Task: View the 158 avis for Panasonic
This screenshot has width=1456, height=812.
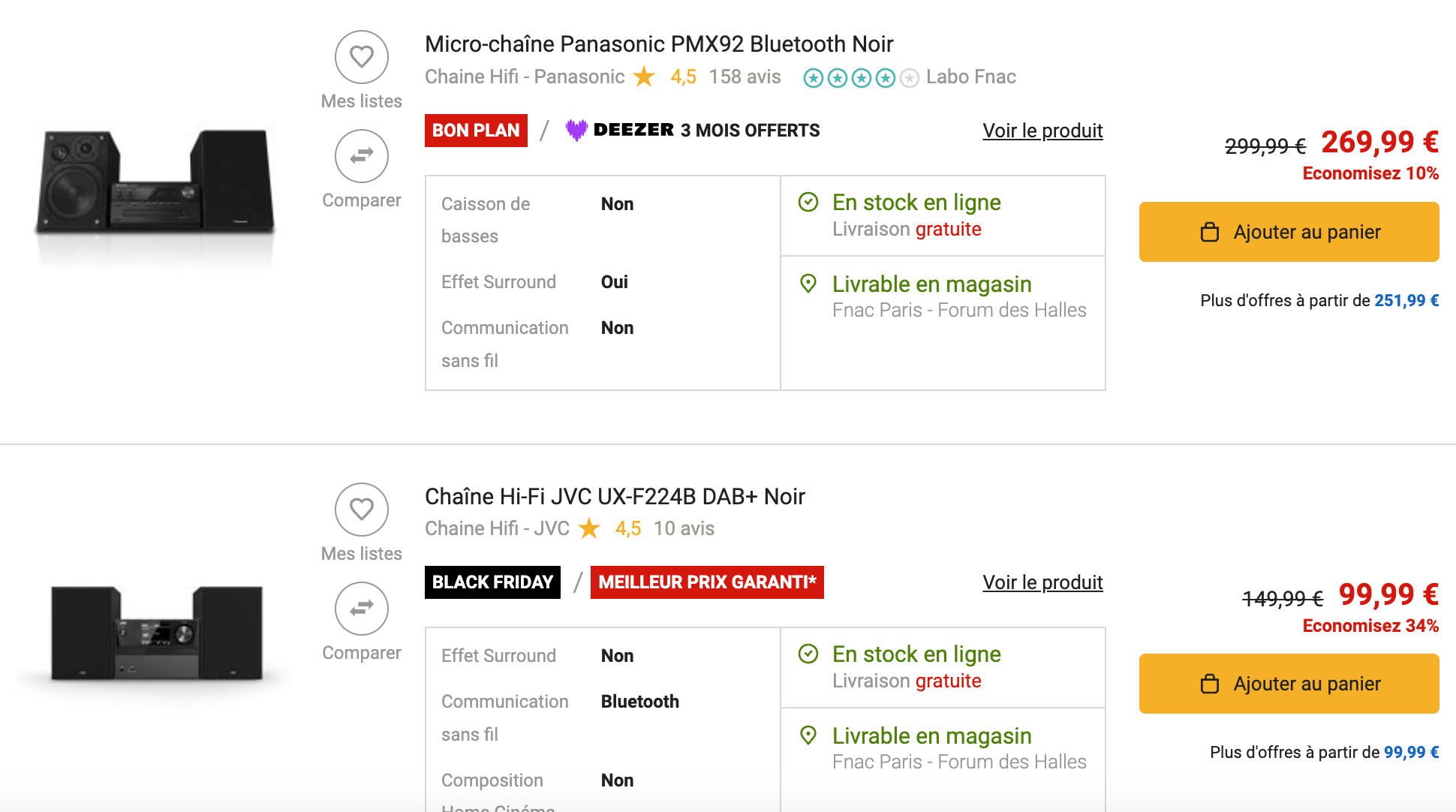Action: (745, 77)
